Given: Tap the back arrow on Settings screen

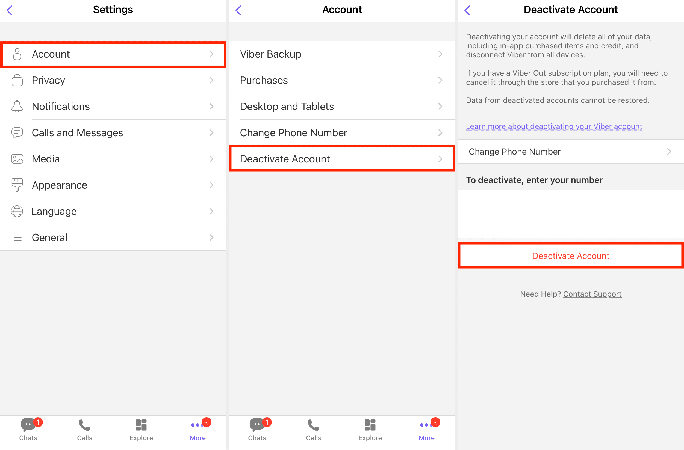Looking at the screenshot, I should (x=10, y=10).
